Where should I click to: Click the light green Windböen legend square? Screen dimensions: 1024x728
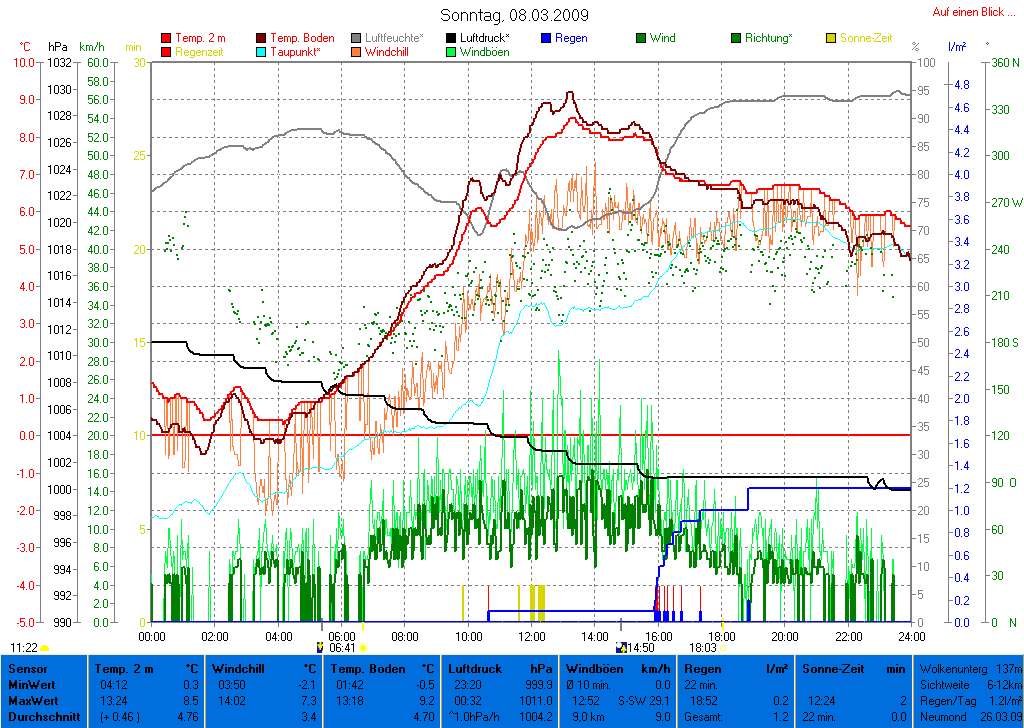click(452, 52)
